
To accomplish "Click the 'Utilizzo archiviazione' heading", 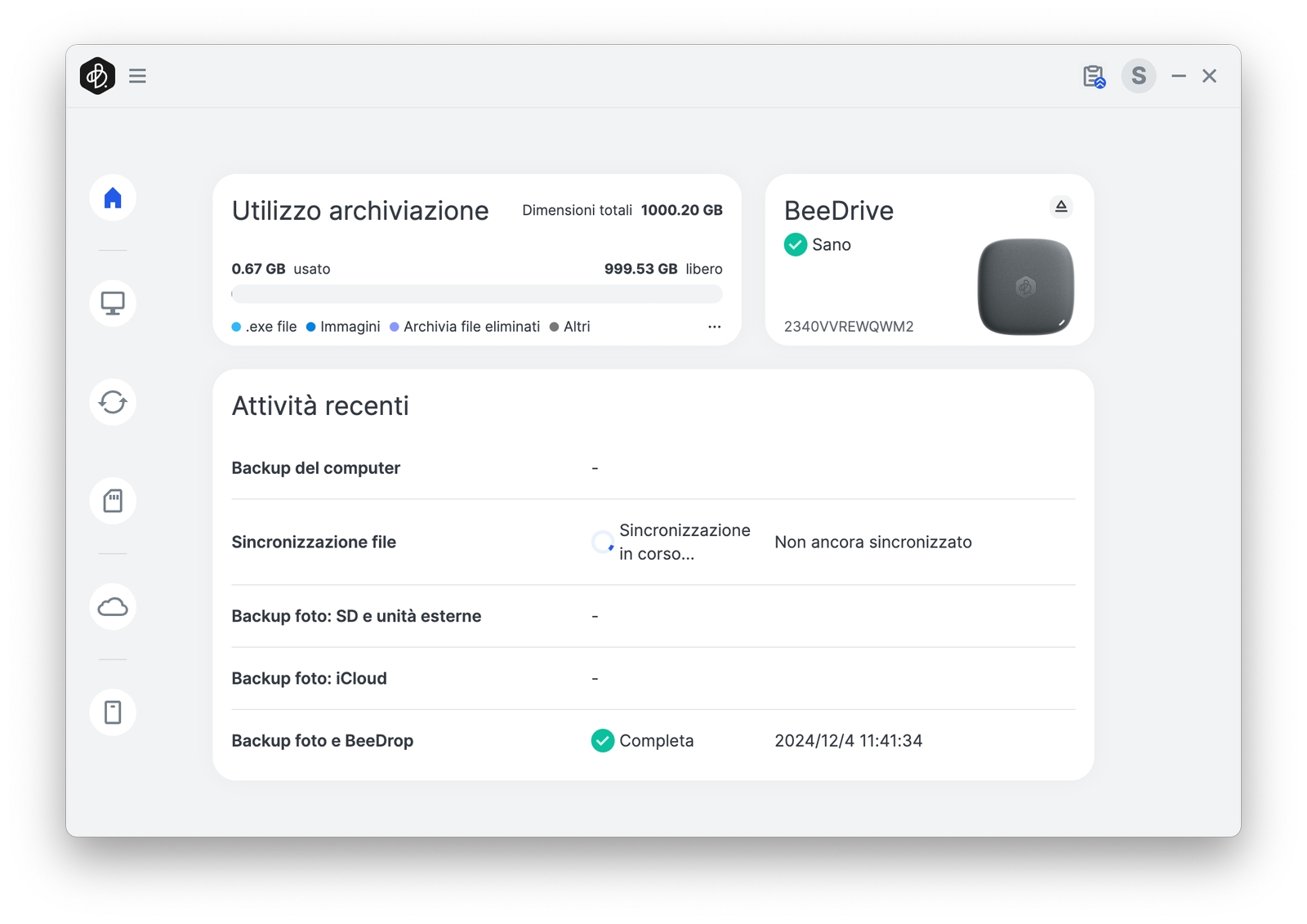I will [x=360, y=211].
